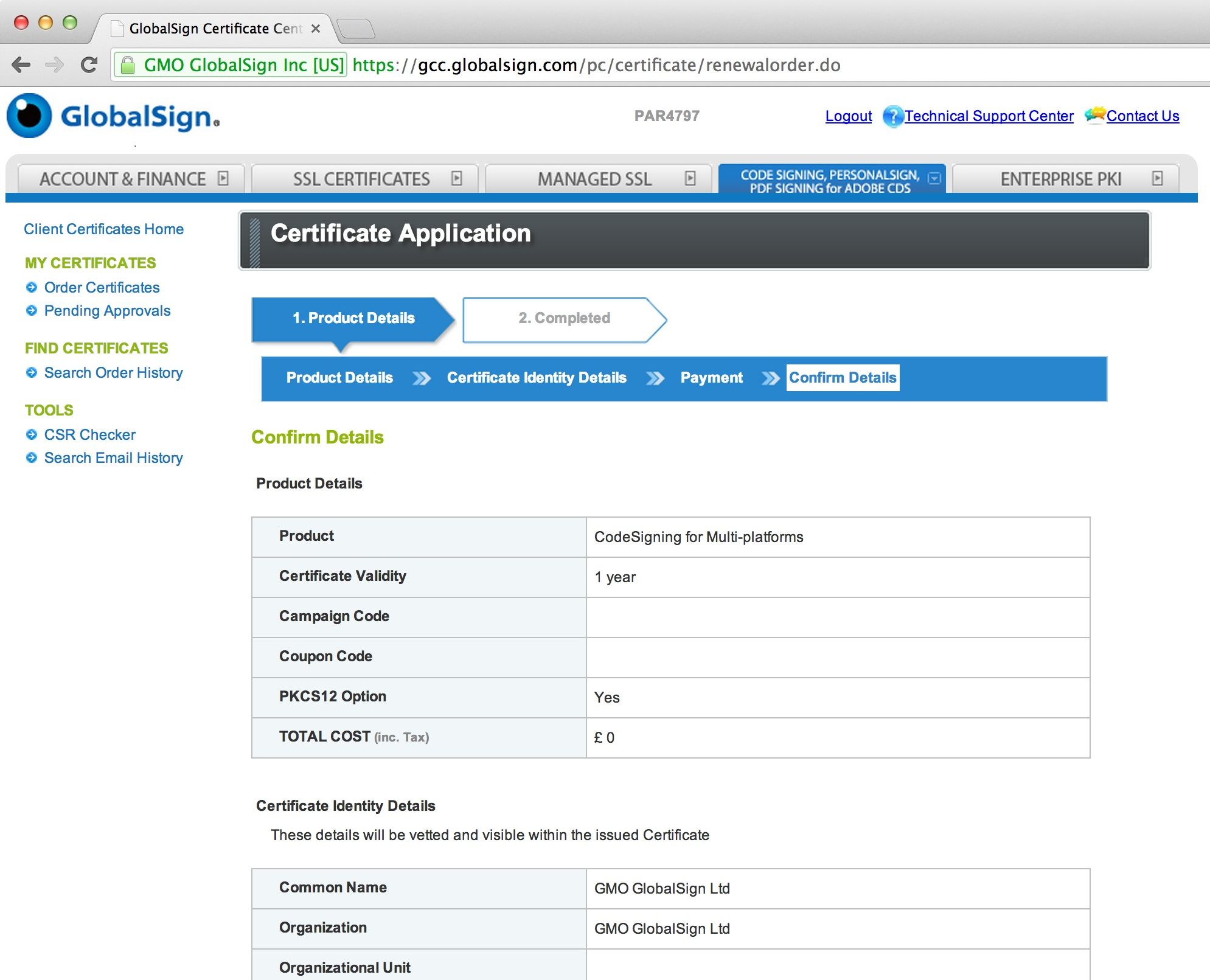Click the 'Certificate Identity Details' section heading
Viewport: 1210px width, 980px height.
pyautogui.click(x=346, y=806)
